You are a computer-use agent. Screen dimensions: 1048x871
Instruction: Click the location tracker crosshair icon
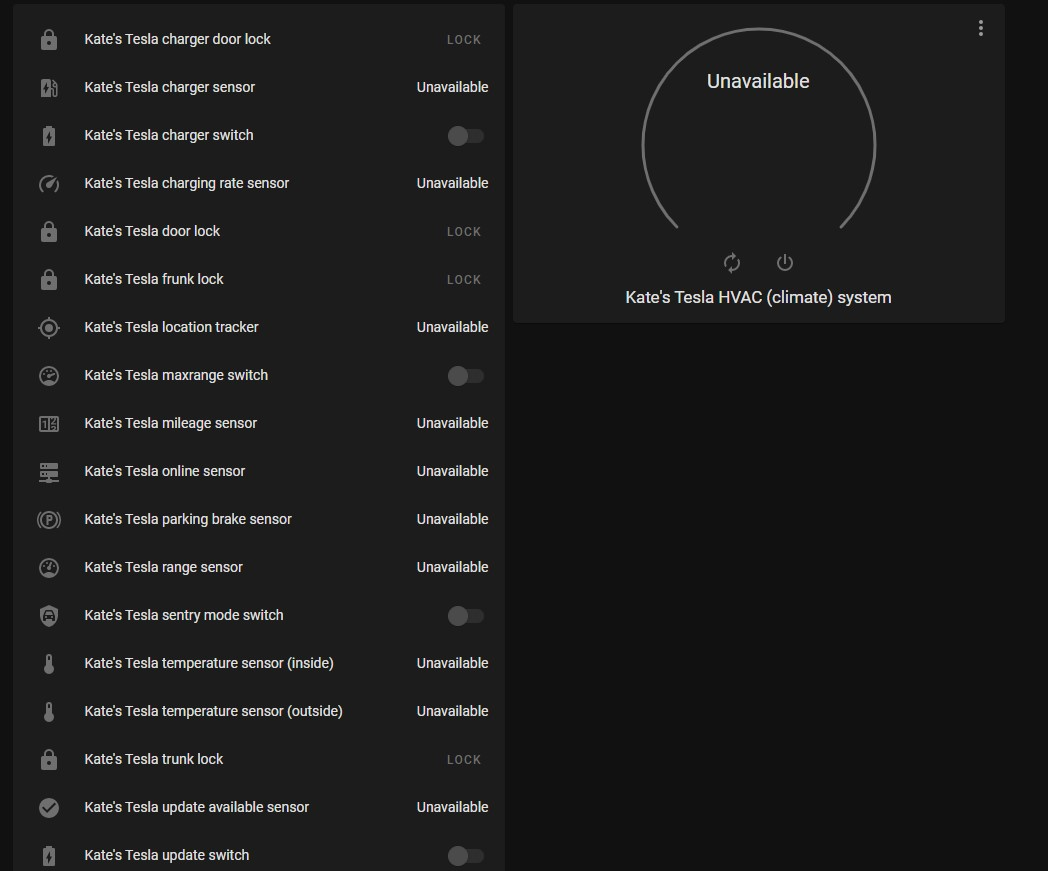point(49,328)
